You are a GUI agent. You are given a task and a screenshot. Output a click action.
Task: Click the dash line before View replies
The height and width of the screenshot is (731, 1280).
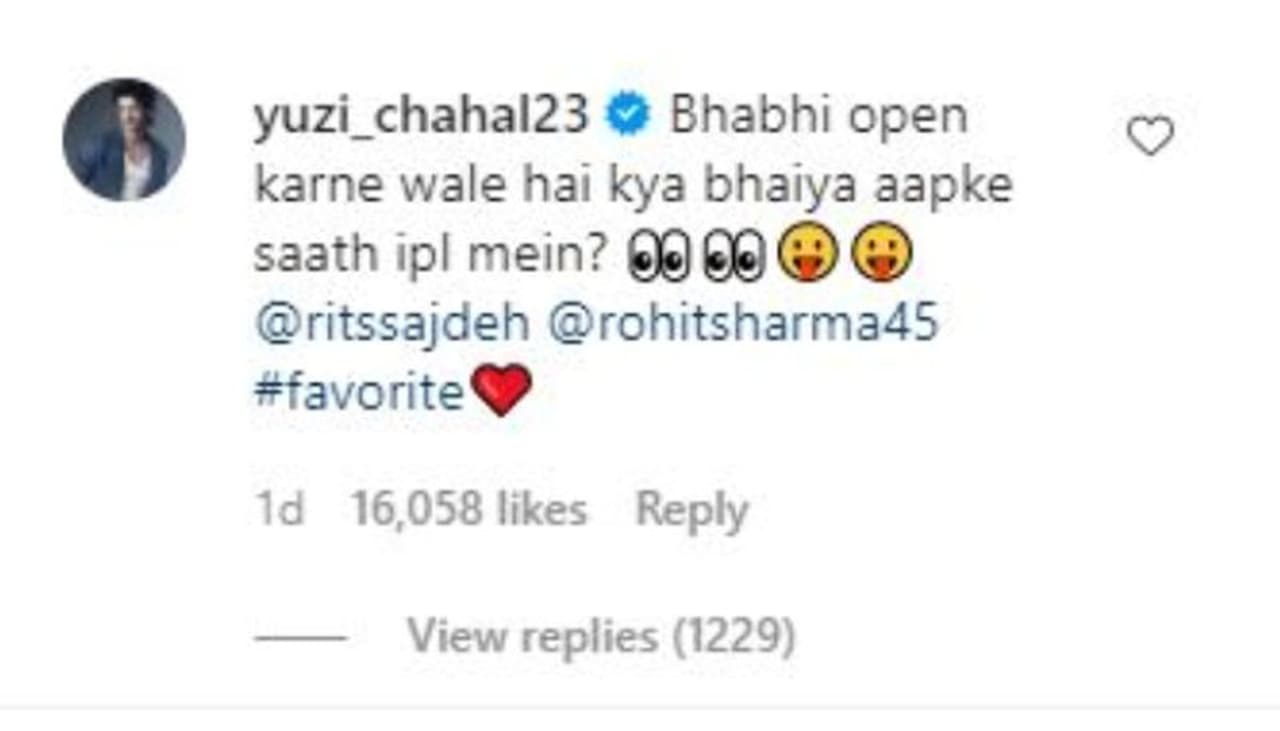[x=300, y=637]
